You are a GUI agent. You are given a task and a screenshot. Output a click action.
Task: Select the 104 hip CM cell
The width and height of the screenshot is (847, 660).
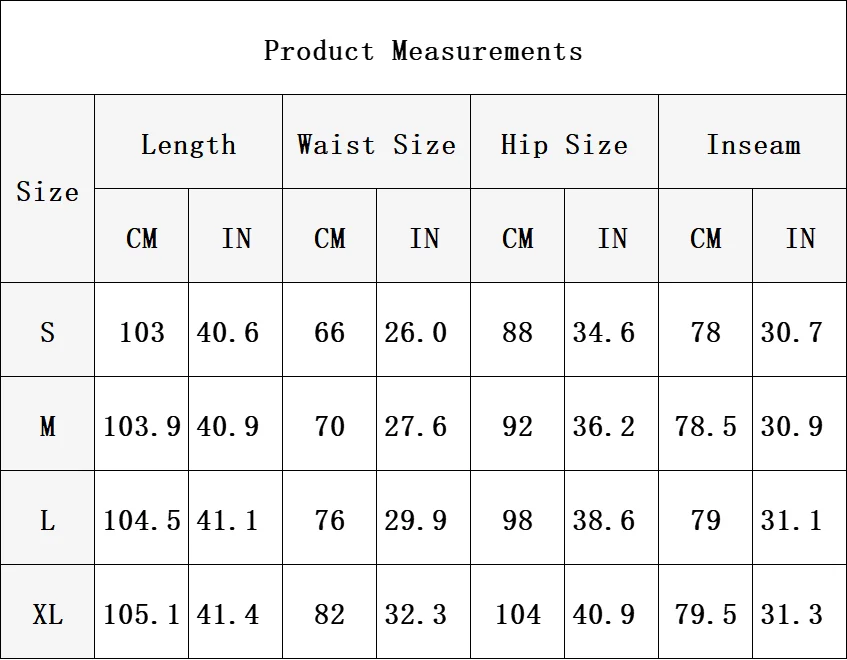click(517, 611)
